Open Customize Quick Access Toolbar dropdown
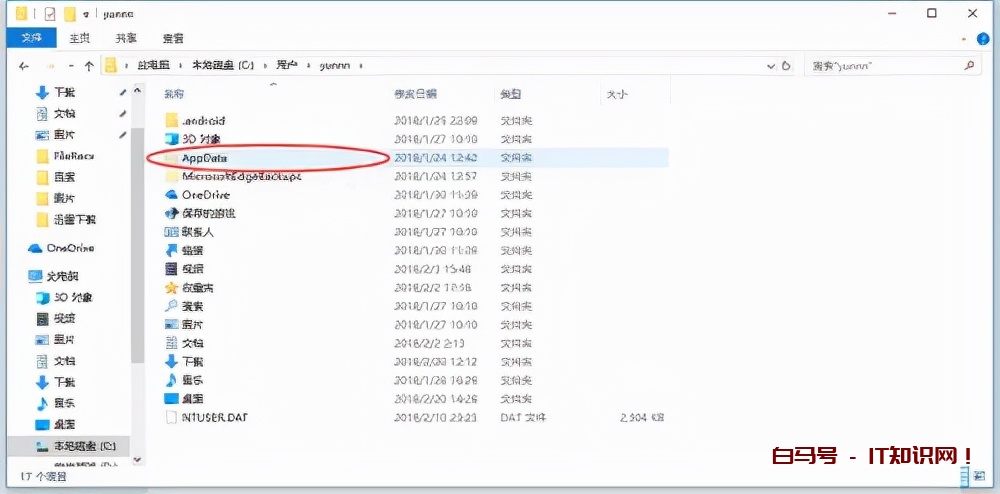This screenshot has width=1000, height=494. (x=85, y=14)
